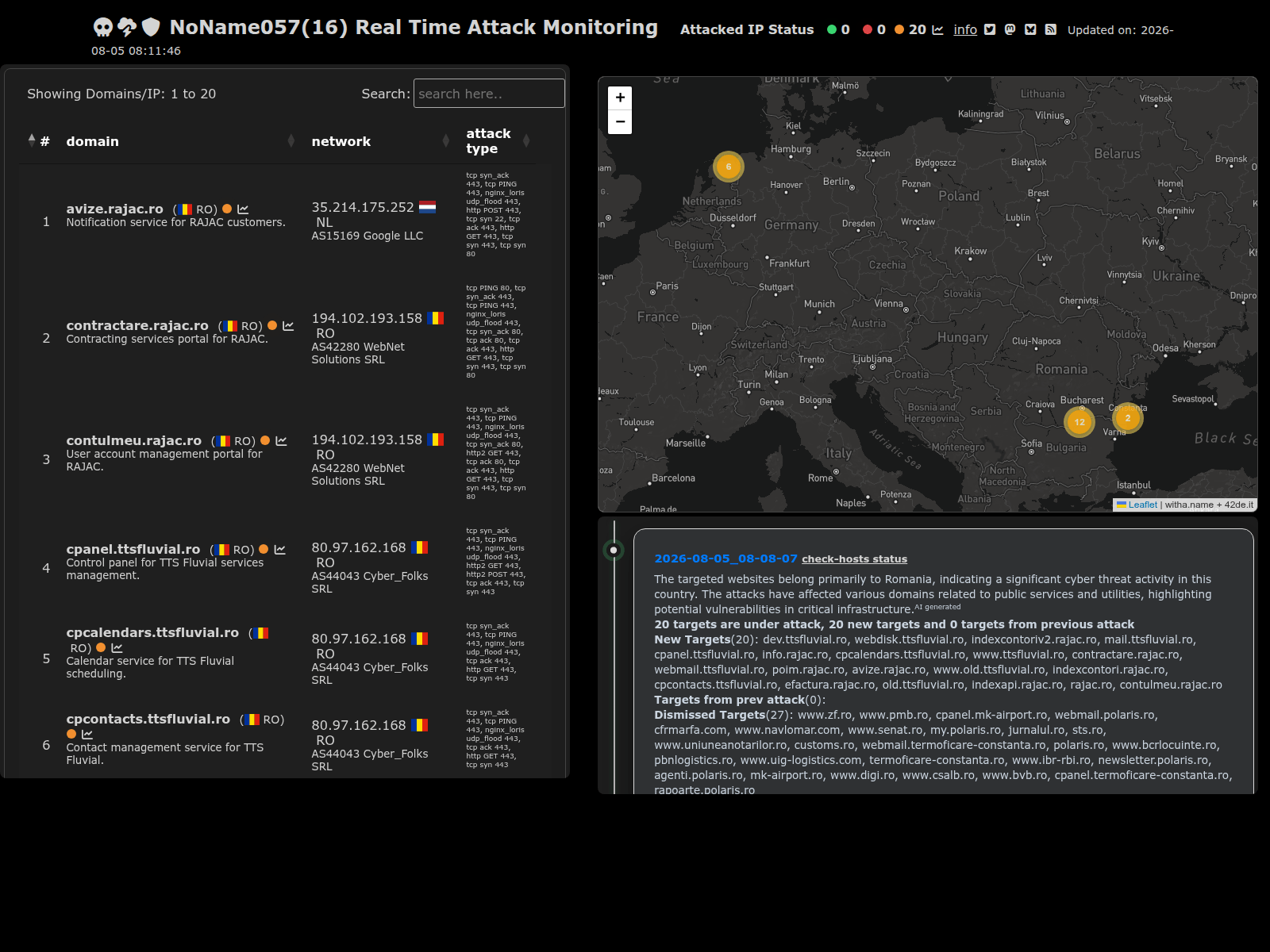Zoom in on the map
The width and height of the screenshot is (1270, 952).
click(620, 98)
